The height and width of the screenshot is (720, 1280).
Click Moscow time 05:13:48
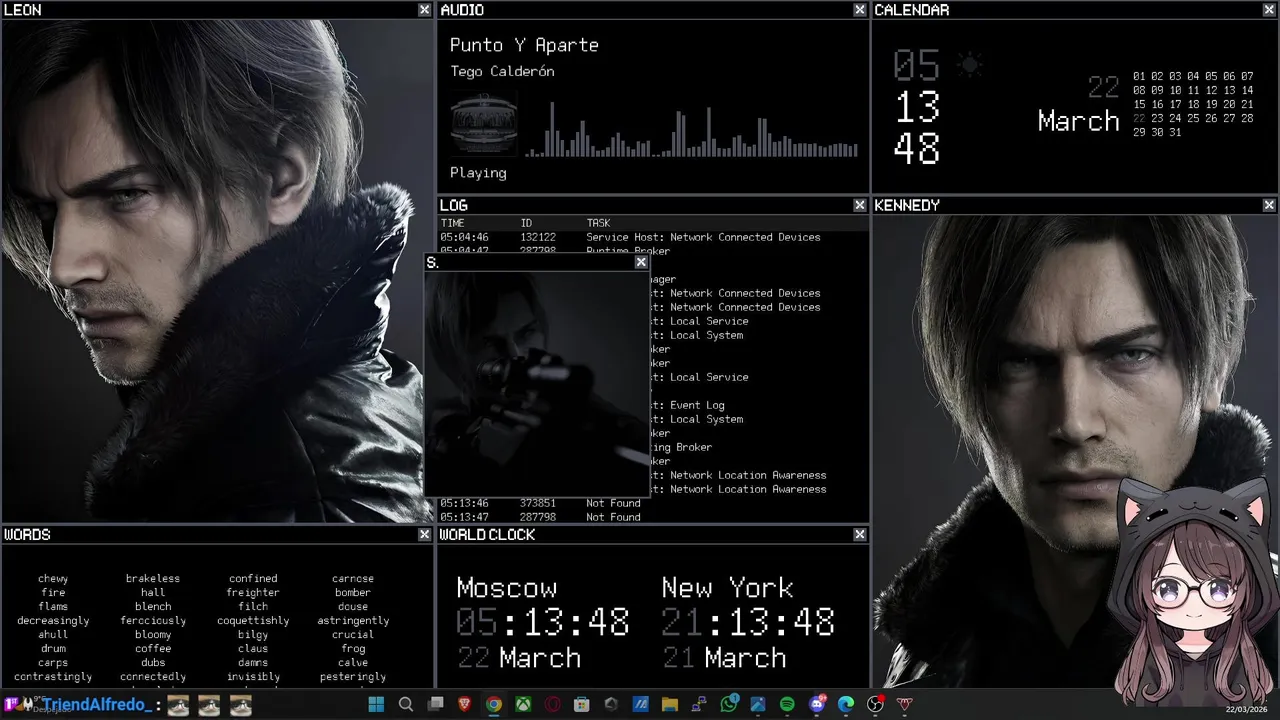[543, 623]
